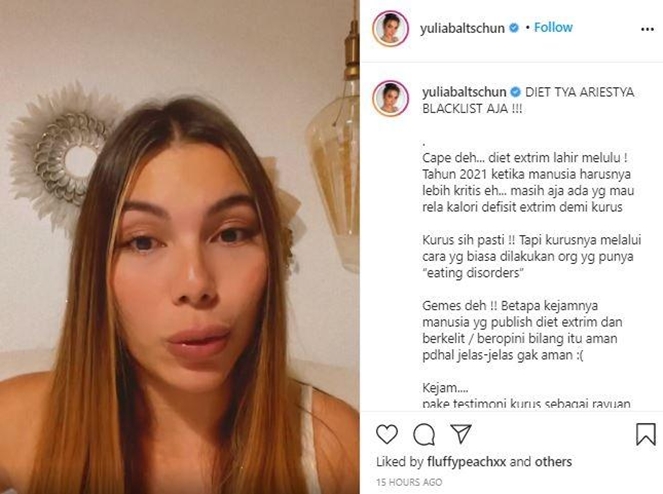Open yuliabaltschun profile from header username

click(462, 28)
